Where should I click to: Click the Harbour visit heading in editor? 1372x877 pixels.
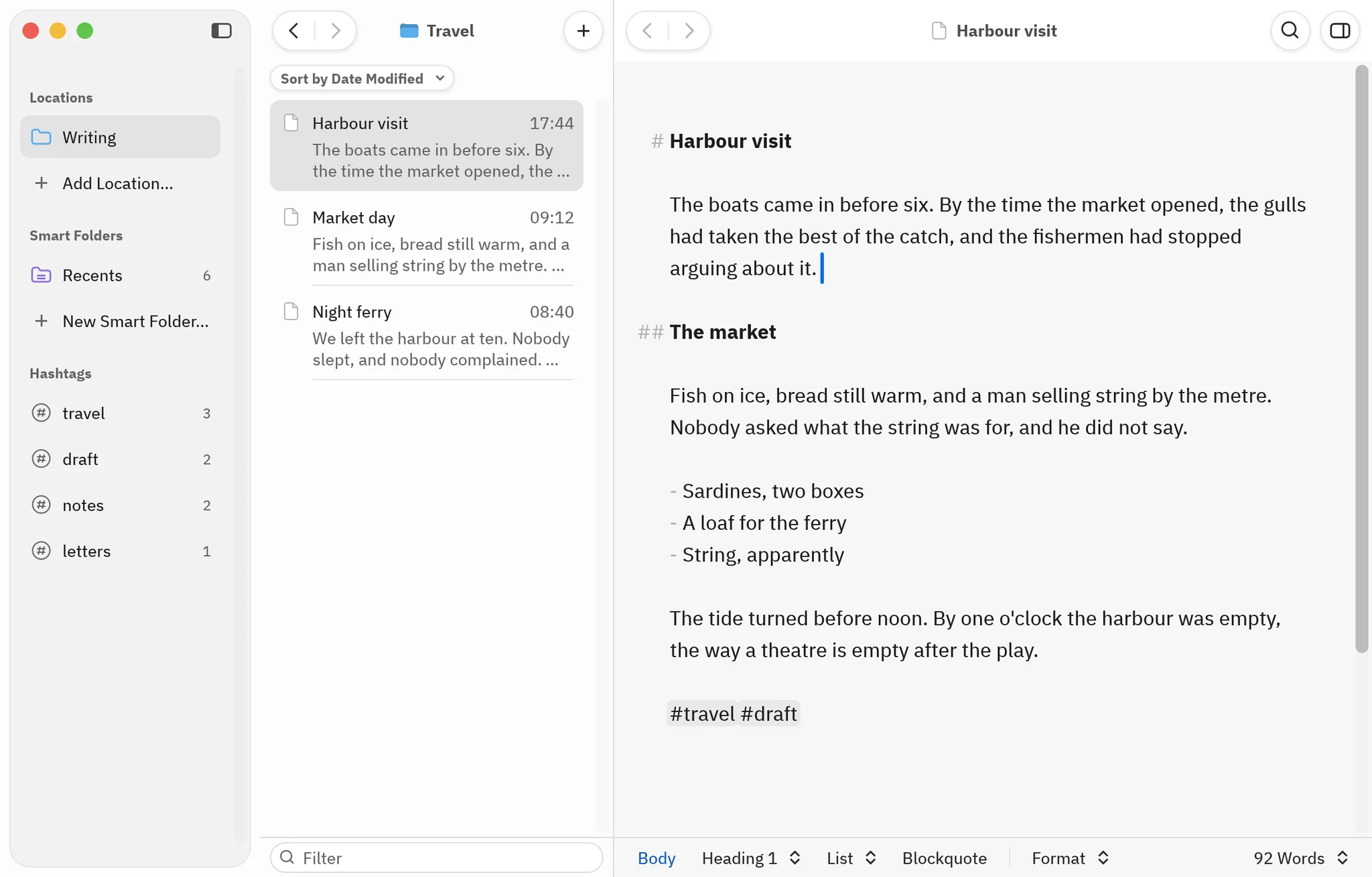(x=730, y=141)
